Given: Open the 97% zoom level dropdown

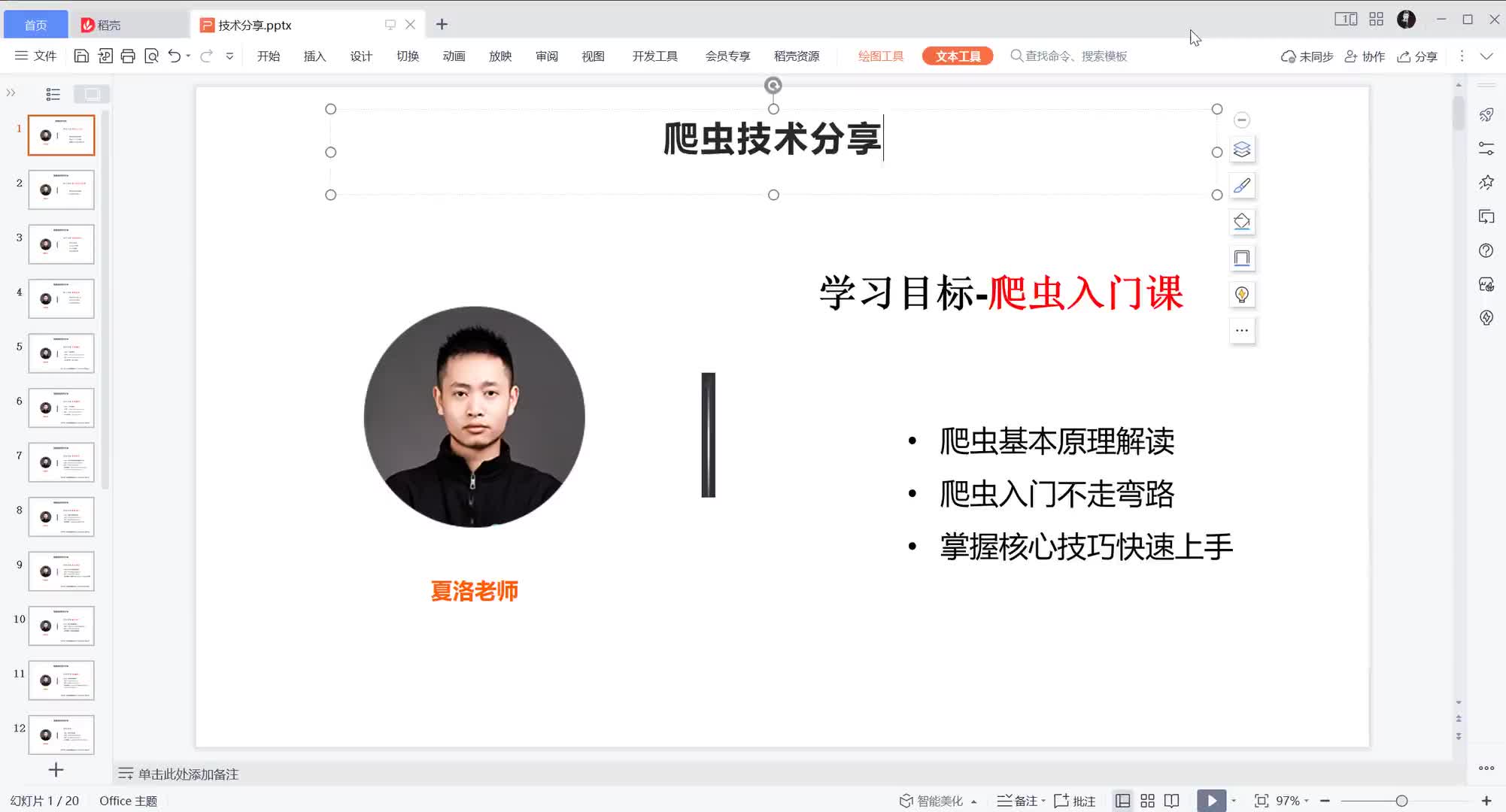Looking at the screenshot, I should 1292,801.
